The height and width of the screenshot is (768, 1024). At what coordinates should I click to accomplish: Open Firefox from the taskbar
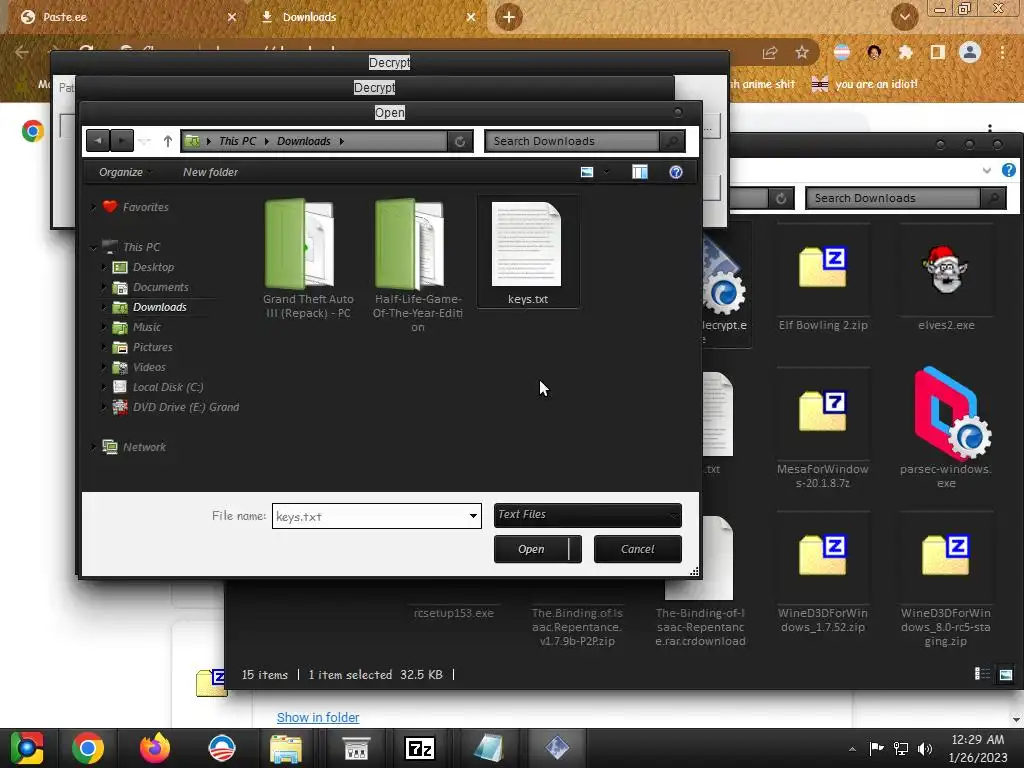coord(155,748)
